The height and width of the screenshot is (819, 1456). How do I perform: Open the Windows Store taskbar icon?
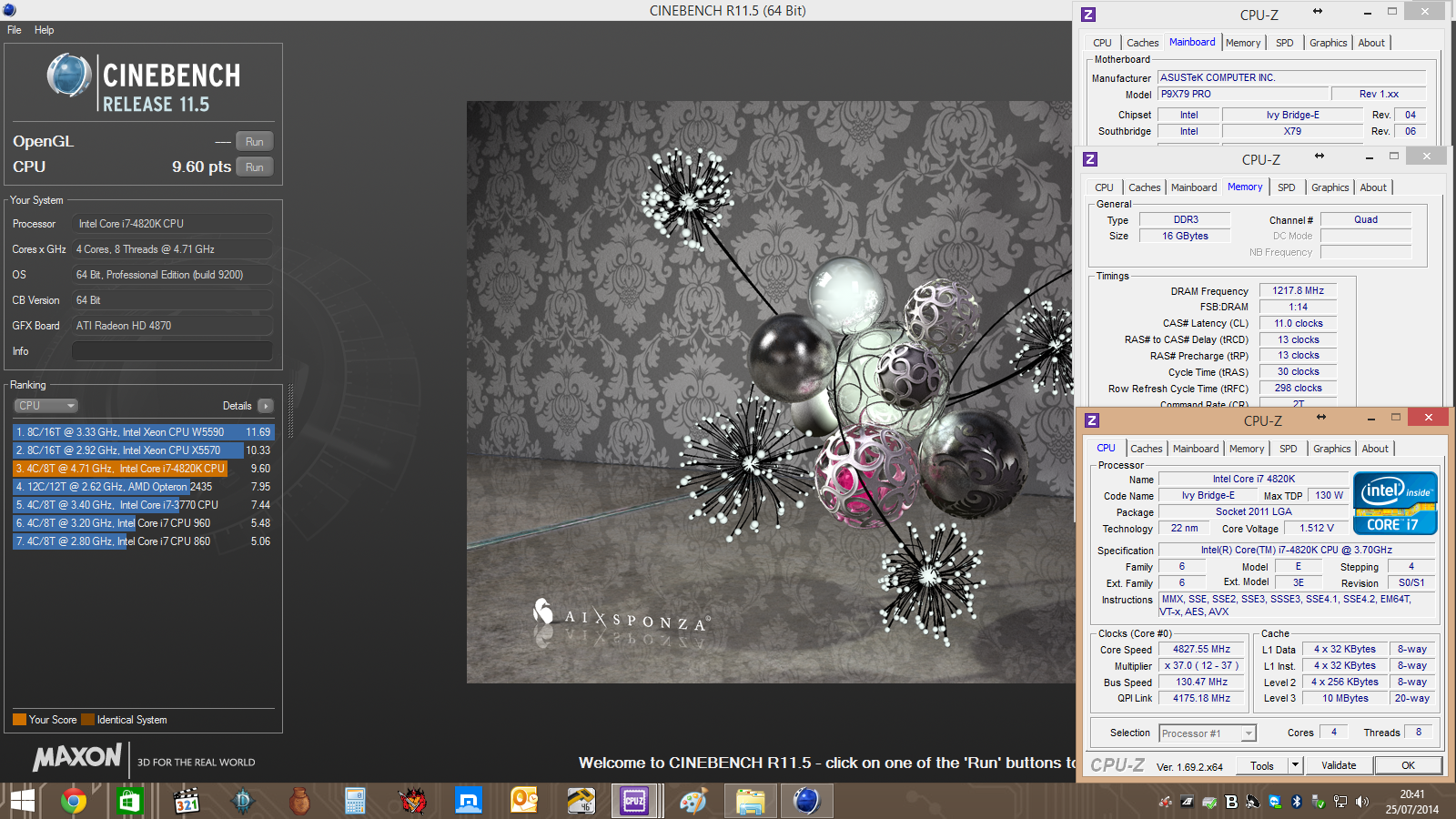click(x=129, y=801)
